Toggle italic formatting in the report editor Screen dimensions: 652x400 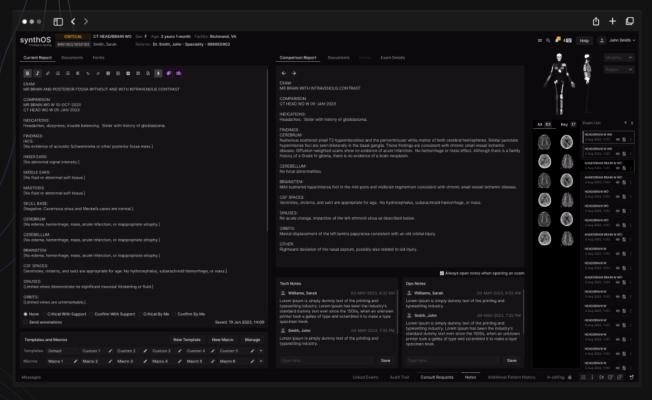click(37, 73)
